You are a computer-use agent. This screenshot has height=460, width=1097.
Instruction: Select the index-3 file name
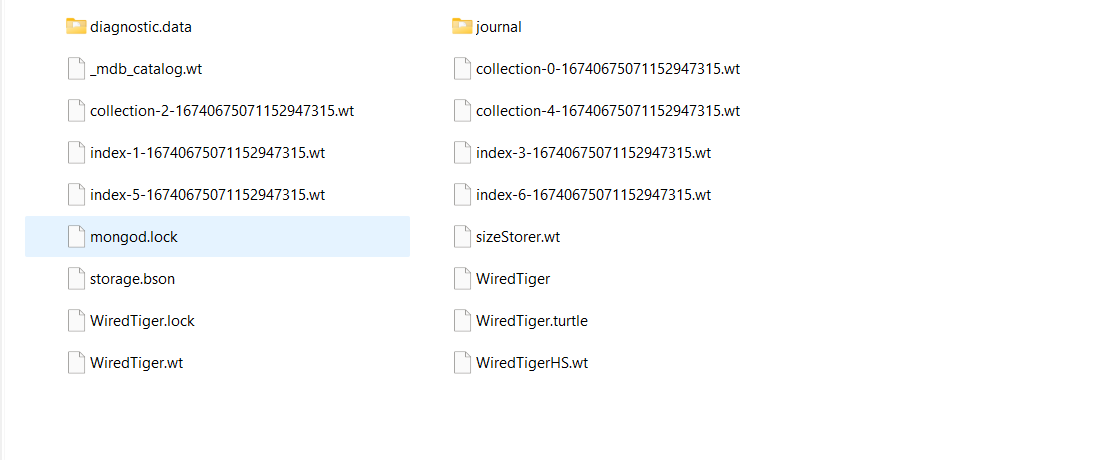593,153
